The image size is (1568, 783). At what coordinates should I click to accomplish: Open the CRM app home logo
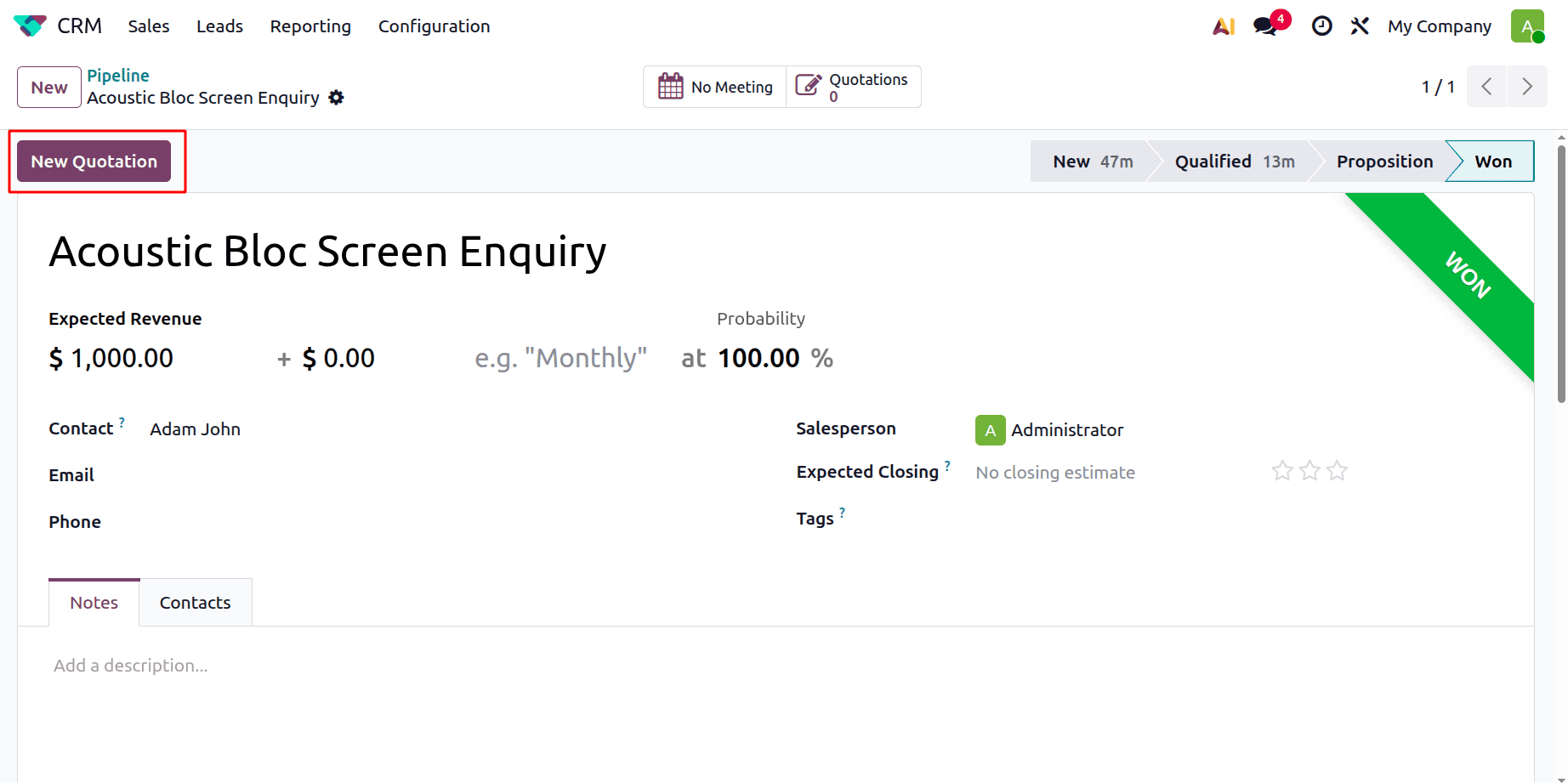point(31,26)
